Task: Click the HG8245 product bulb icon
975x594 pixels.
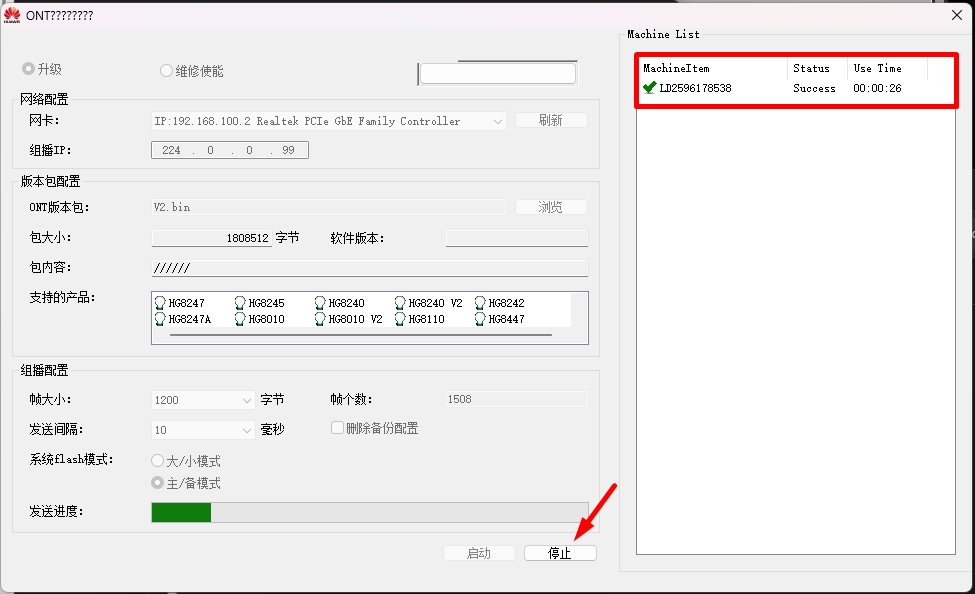Action: [240, 303]
